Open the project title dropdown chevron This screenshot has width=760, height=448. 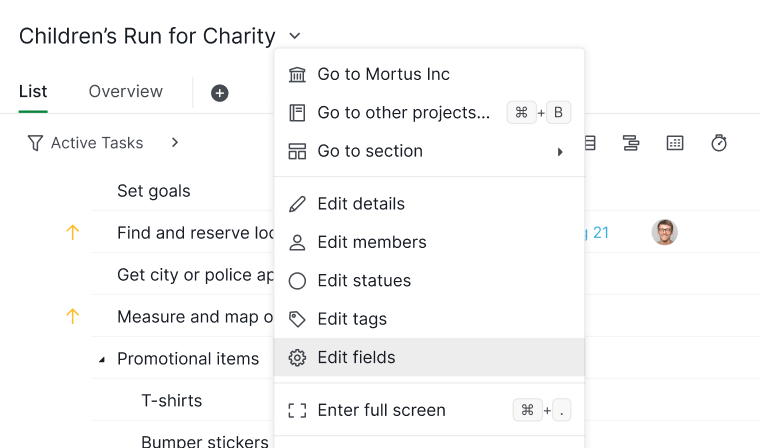tap(295, 37)
